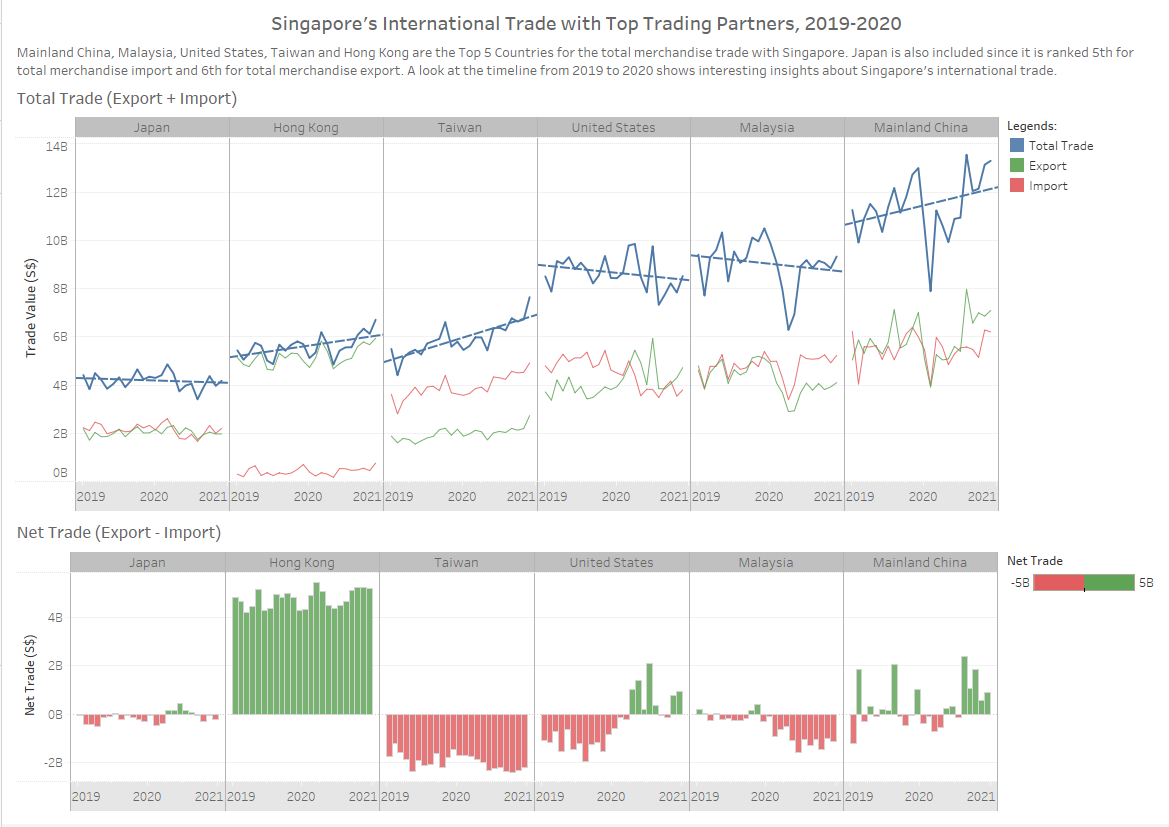Select the "Trade Value (S$)" axis label

(x=32, y=309)
